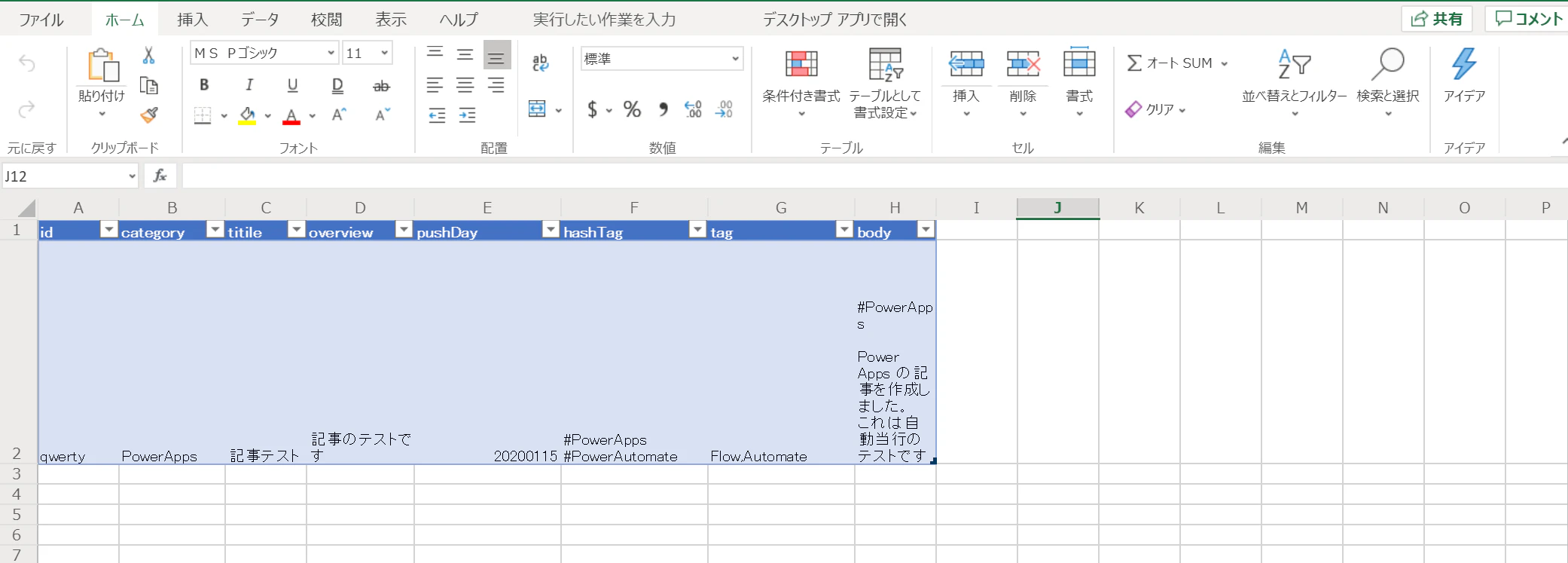Toggle align text right

[496, 85]
